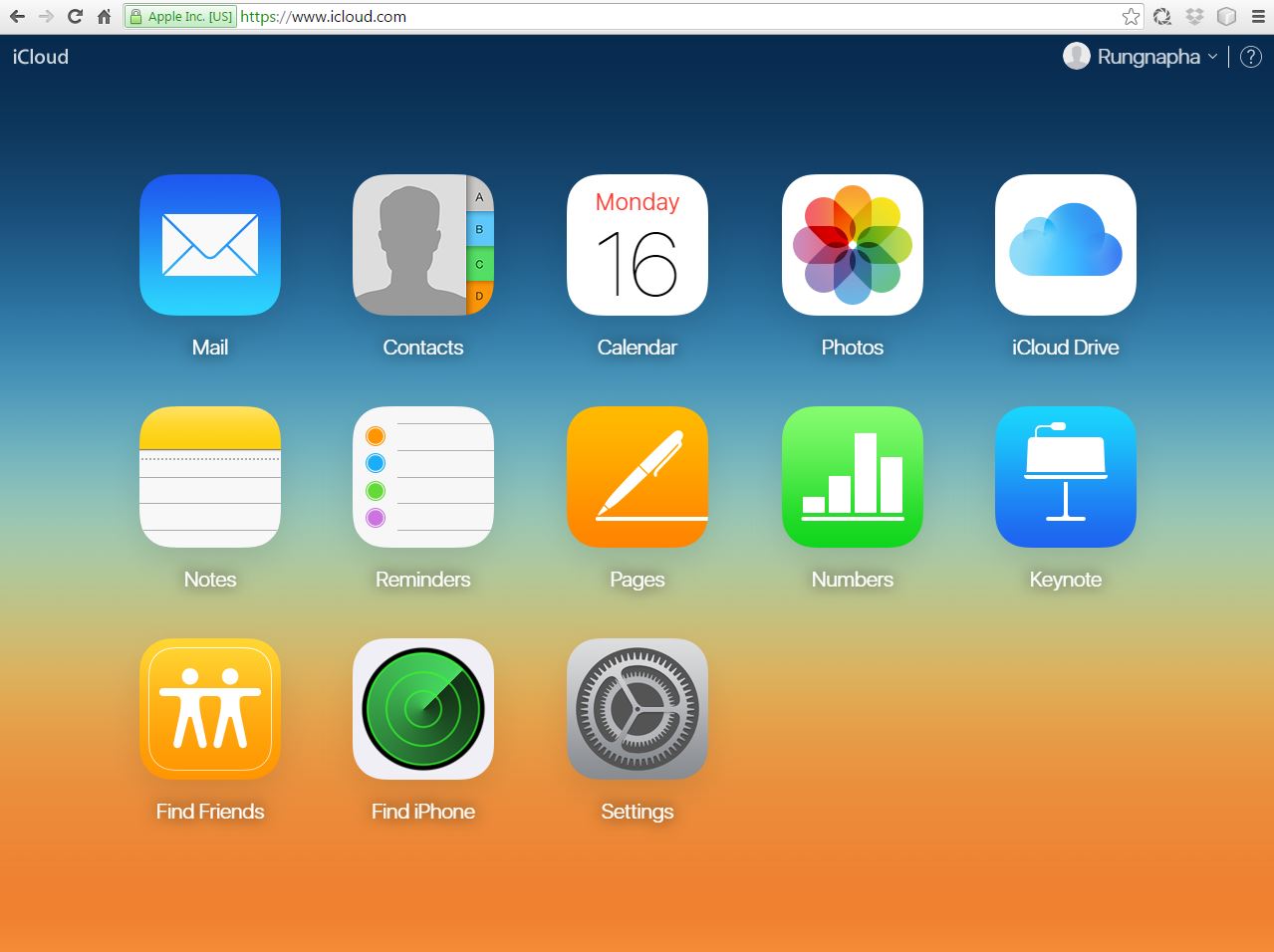Open iCloud Drive cloud icon

point(1065,245)
